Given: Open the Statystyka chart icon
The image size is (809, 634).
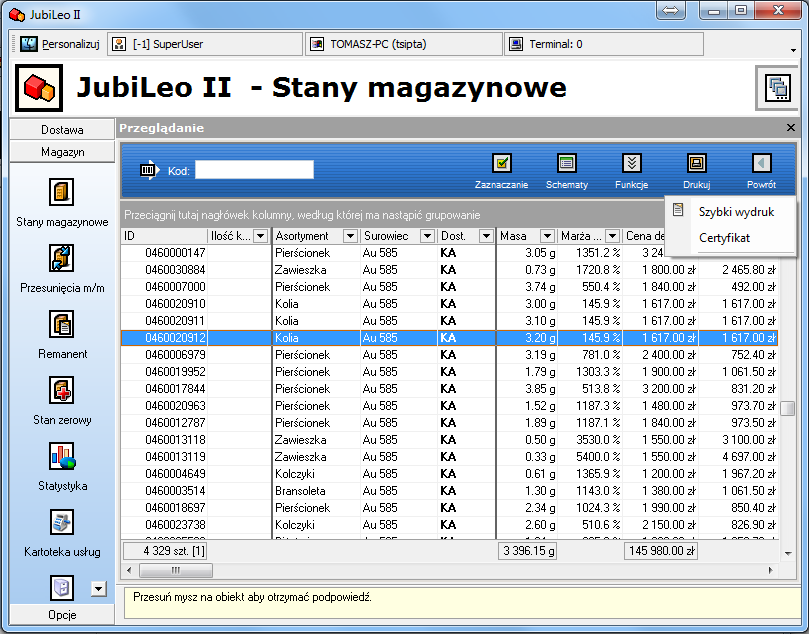Looking at the screenshot, I should pos(62,457).
